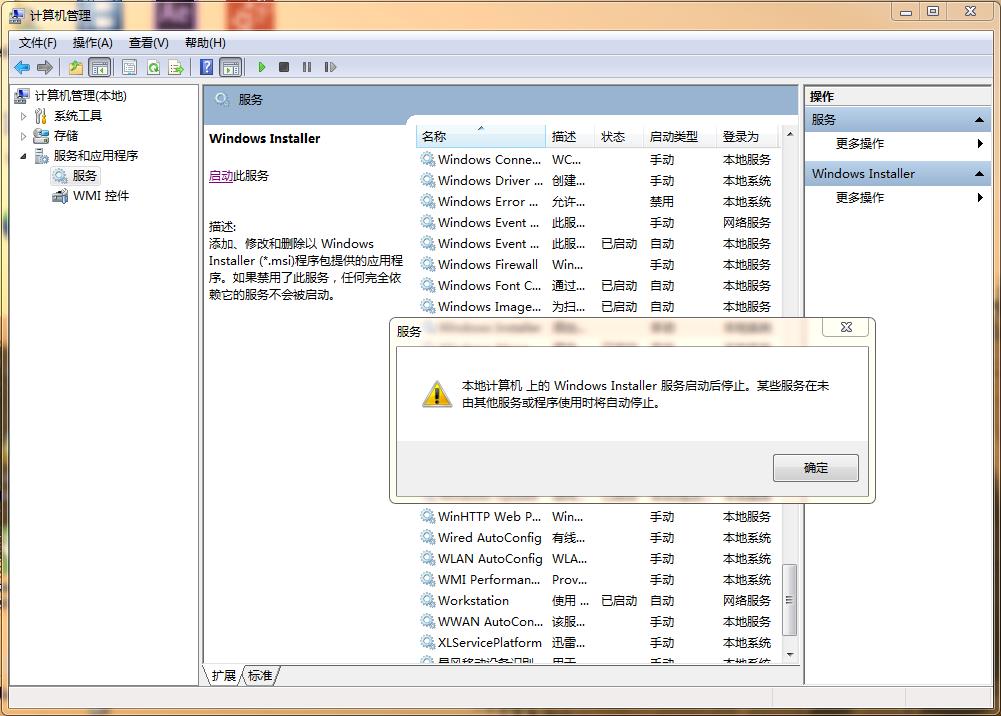Collapse the 服务和应用程序 tree node
The width and height of the screenshot is (1001, 716).
click(24, 156)
